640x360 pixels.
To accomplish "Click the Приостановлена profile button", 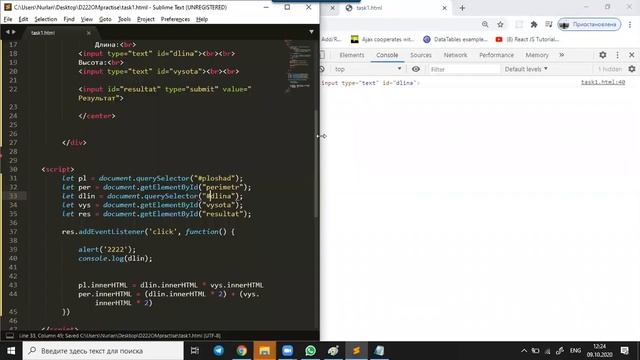I will click(589, 24).
